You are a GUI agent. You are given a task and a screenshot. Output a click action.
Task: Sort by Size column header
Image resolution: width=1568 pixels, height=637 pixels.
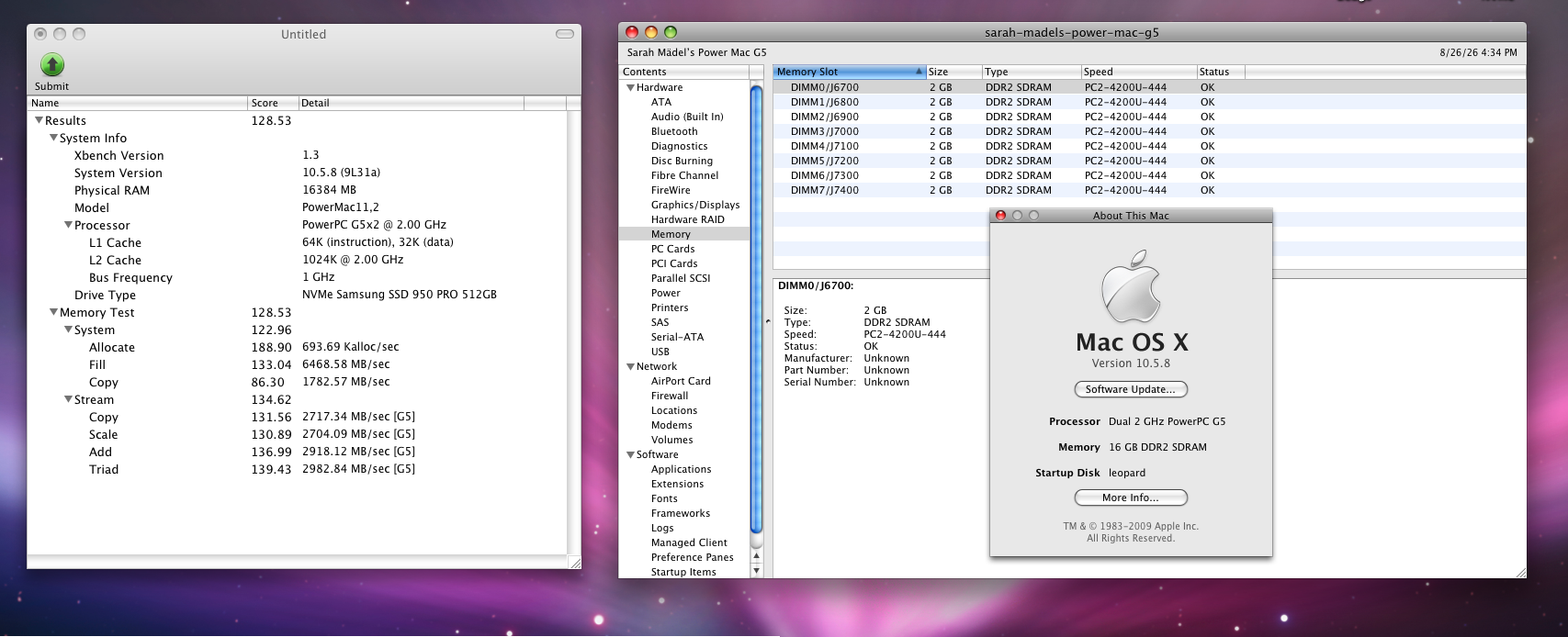pyautogui.click(x=953, y=72)
